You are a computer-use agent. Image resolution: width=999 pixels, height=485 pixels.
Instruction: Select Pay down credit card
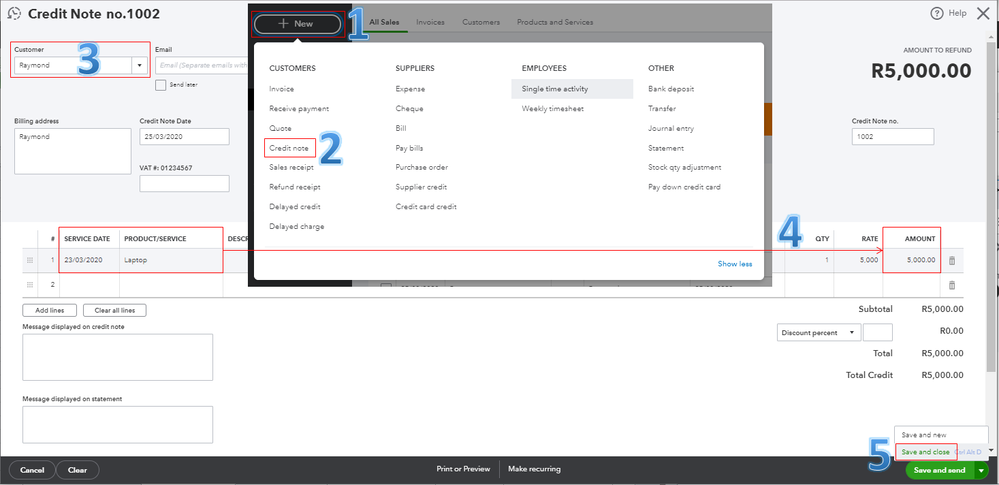[x=684, y=187]
